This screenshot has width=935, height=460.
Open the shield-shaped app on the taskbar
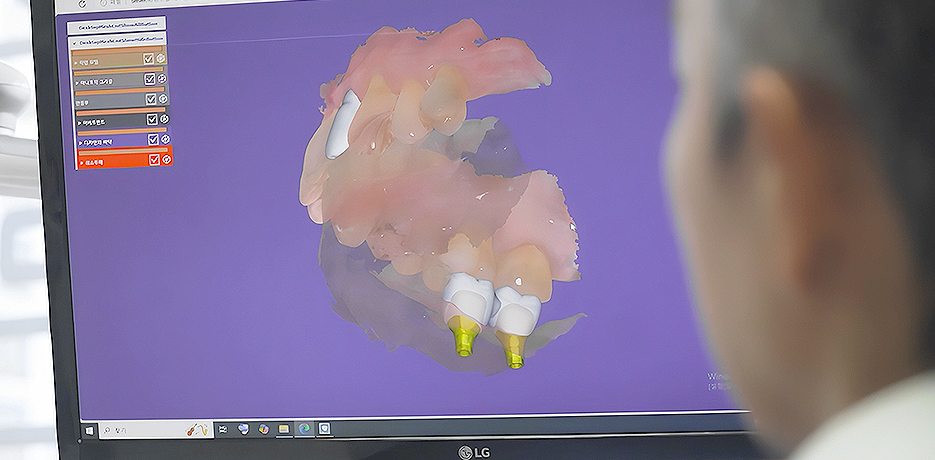[324, 428]
